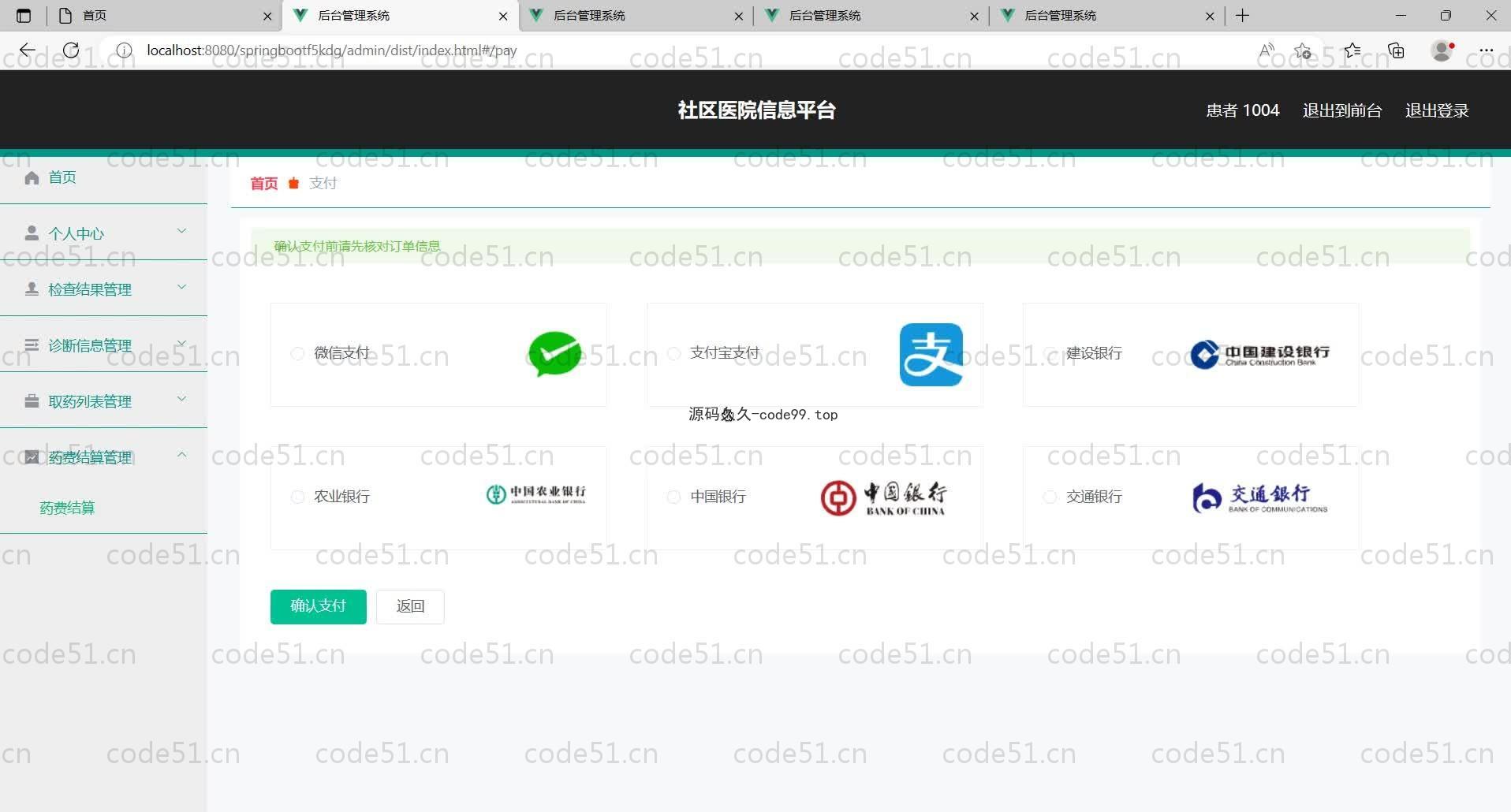The image size is (1511, 812).
Task: Click the briefcase icon beside 取药列表管理
Action: pos(32,401)
